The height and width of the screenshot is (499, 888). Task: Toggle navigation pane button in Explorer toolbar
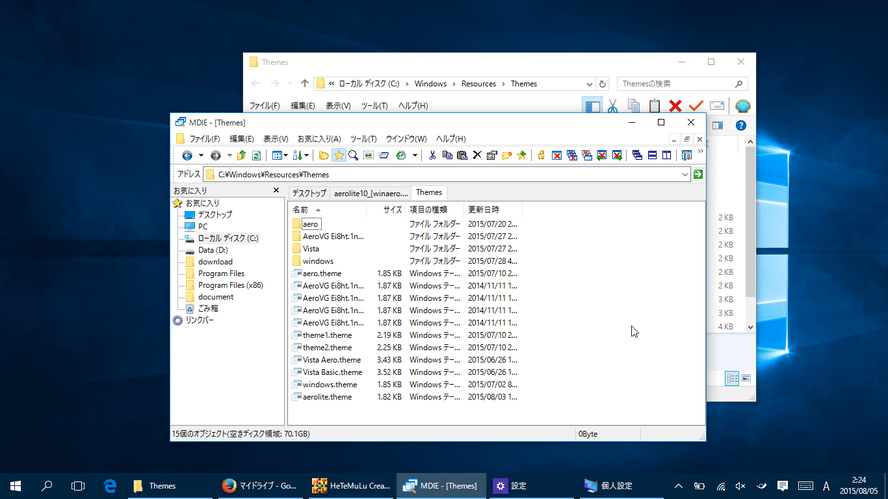coord(592,106)
